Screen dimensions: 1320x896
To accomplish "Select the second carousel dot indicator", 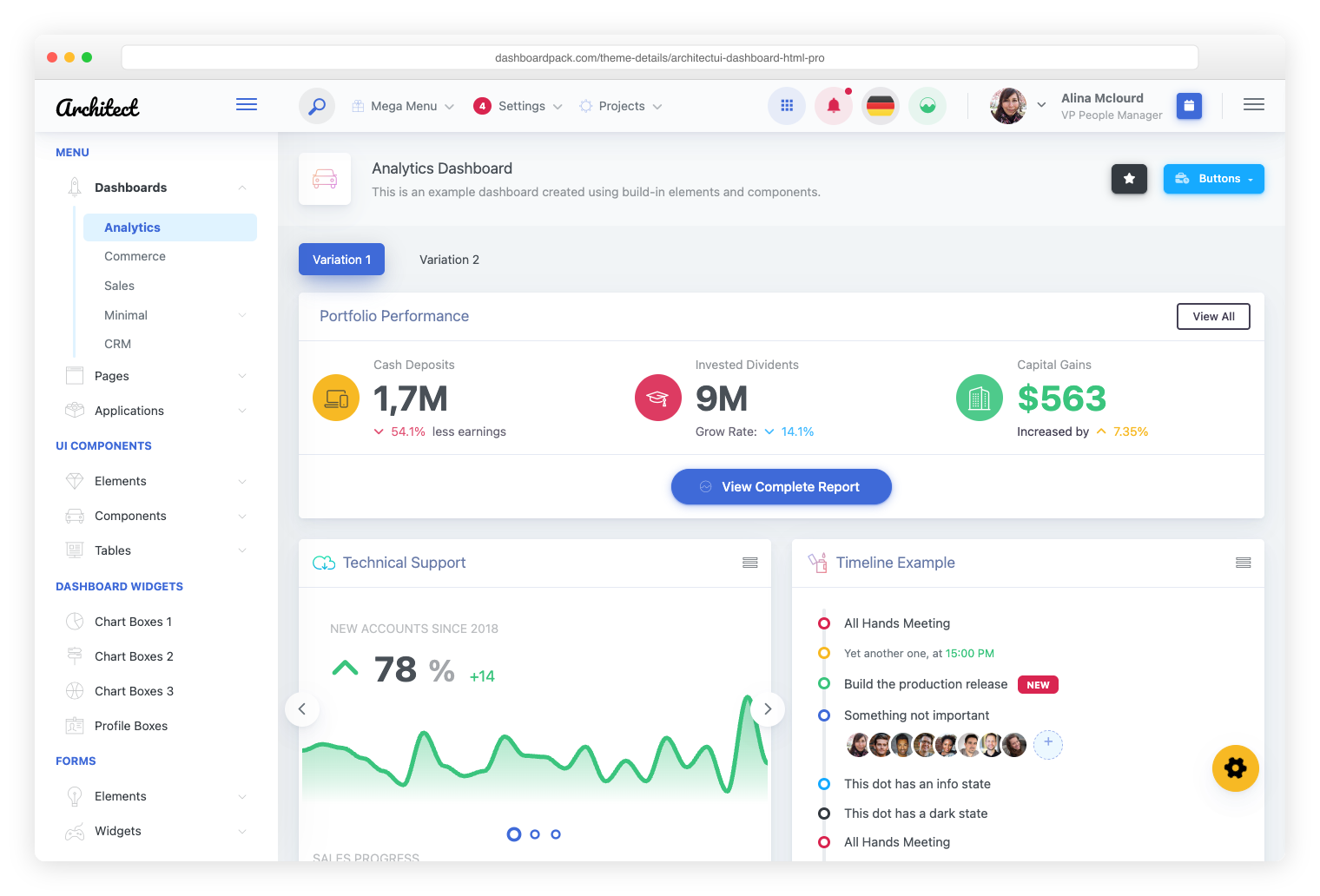I will tap(535, 834).
